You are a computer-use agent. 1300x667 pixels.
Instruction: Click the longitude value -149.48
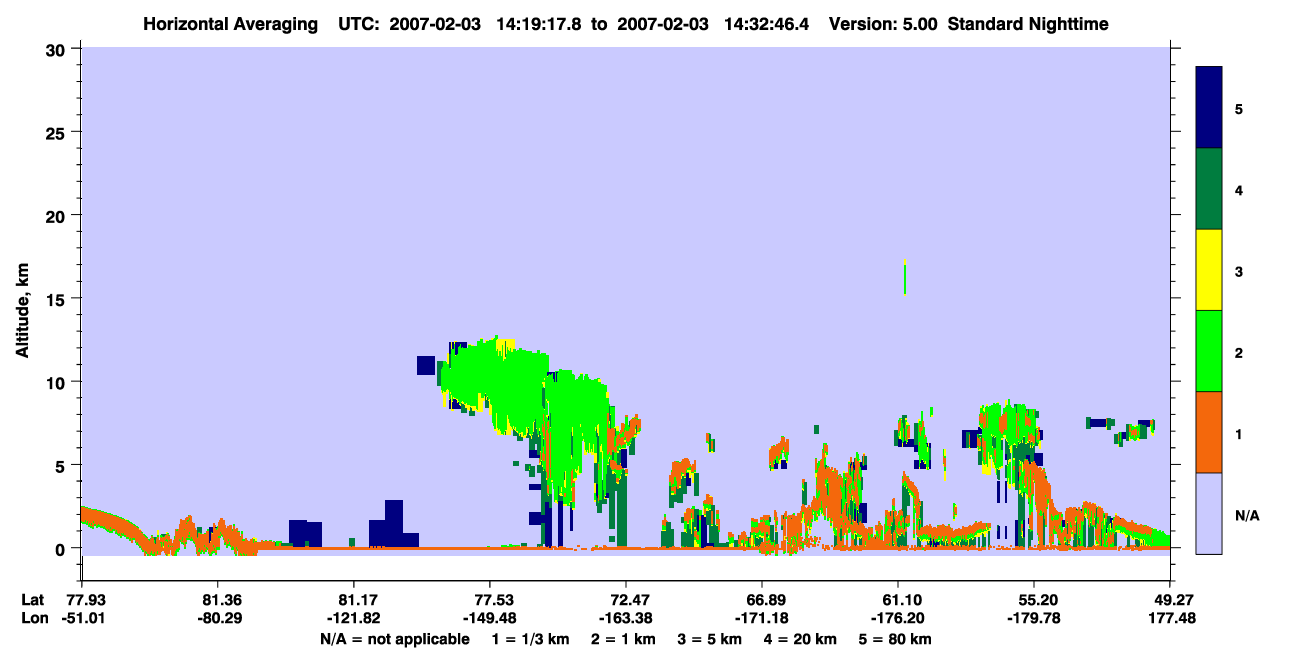[489, 618]
